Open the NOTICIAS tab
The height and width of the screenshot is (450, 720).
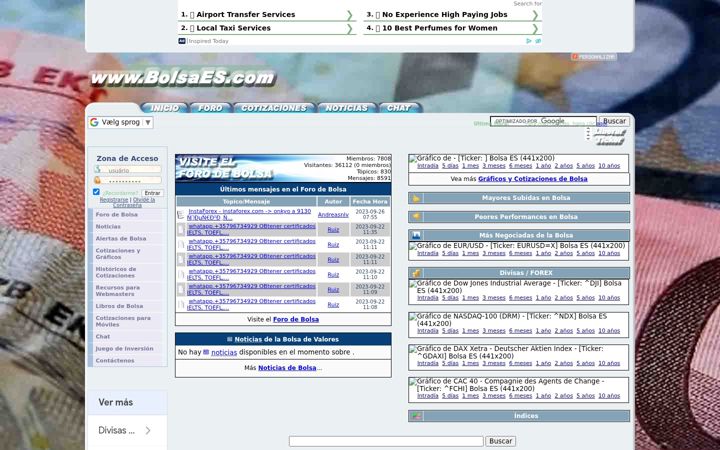pos(347,108)
